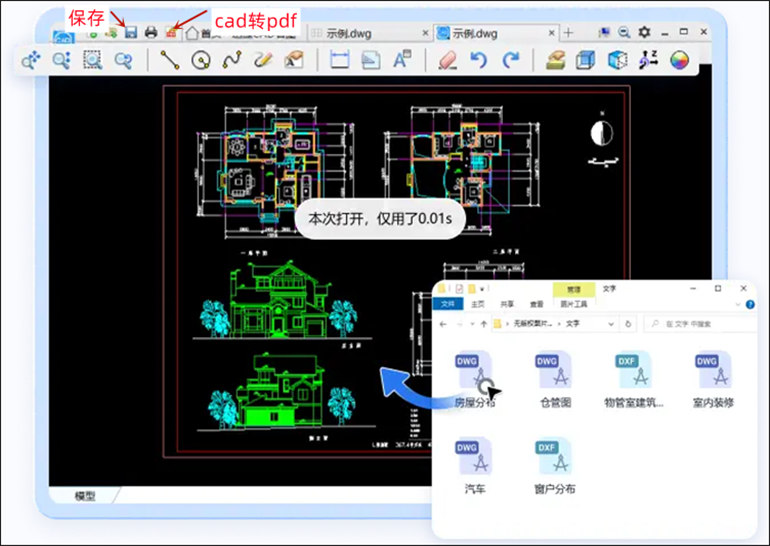The width and height of the screenshot is (770, 546).
Task: Open the 查看 ribbon tab in Explorer
Action: pyautogui.click(x=537, y=304)
